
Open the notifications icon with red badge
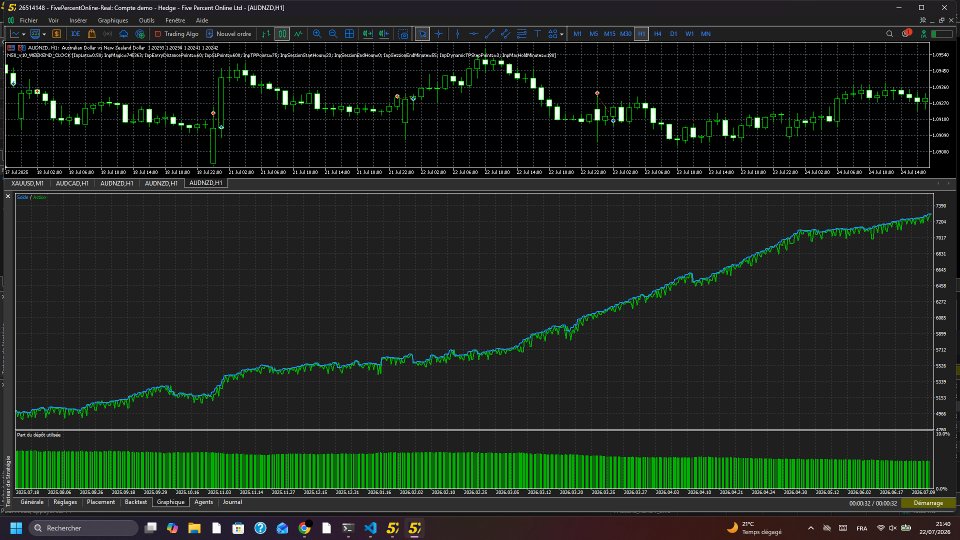tap(907, 33)
